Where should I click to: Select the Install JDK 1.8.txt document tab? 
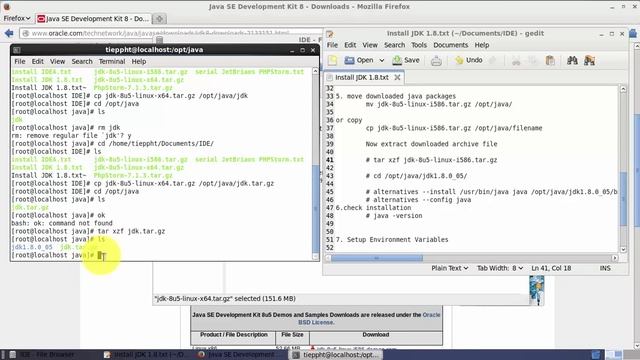click(362, 77)
